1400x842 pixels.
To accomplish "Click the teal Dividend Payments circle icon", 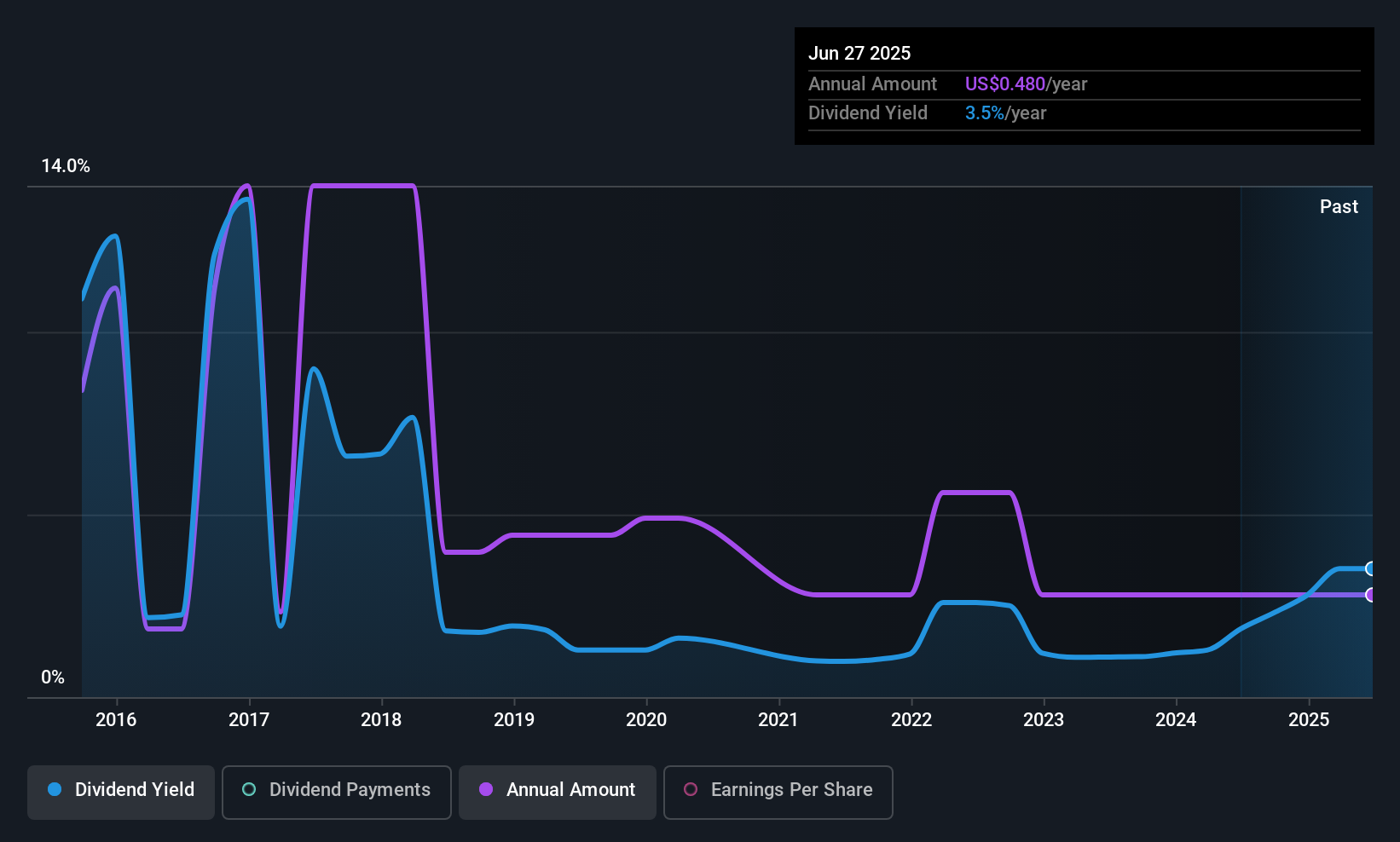I will point(249,790).
